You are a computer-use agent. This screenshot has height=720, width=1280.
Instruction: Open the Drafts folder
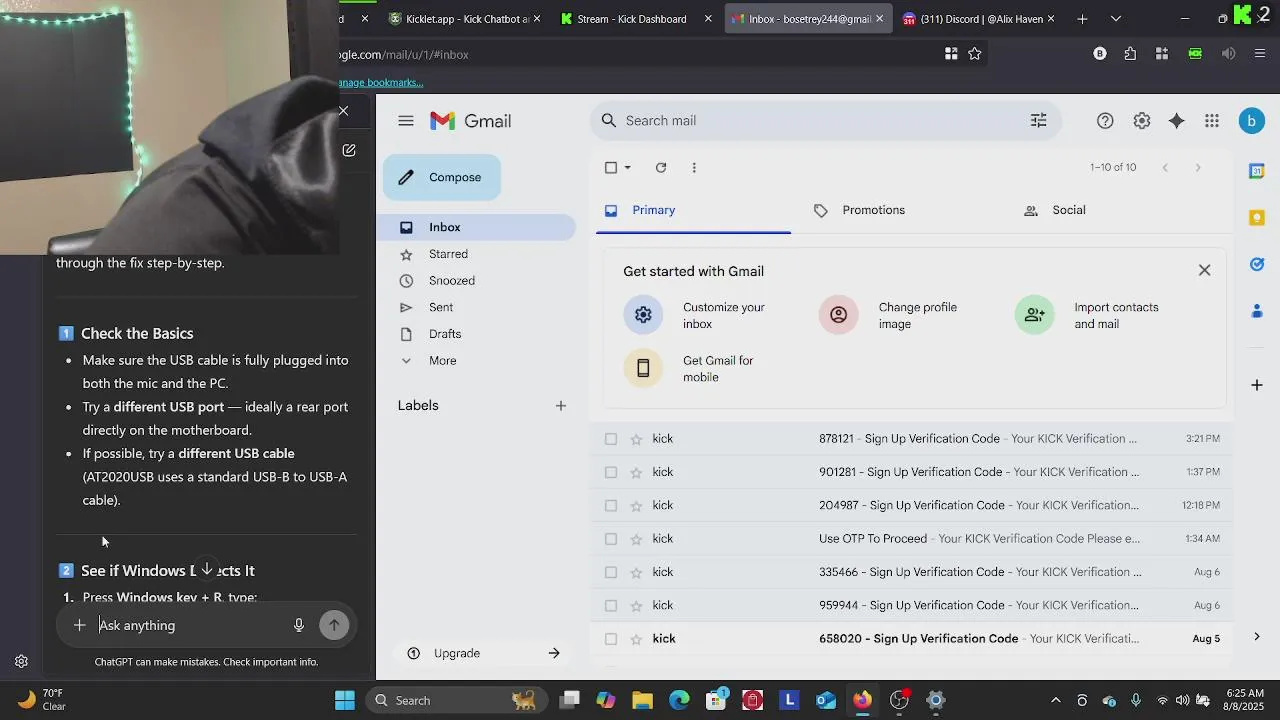(445, 334)
